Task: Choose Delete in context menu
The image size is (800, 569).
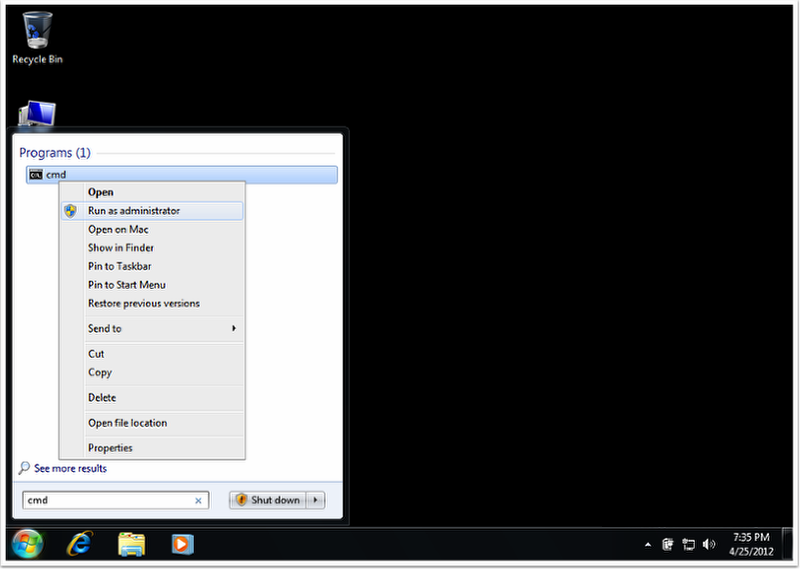Action: pyautogui.click(x=152, y=398)
